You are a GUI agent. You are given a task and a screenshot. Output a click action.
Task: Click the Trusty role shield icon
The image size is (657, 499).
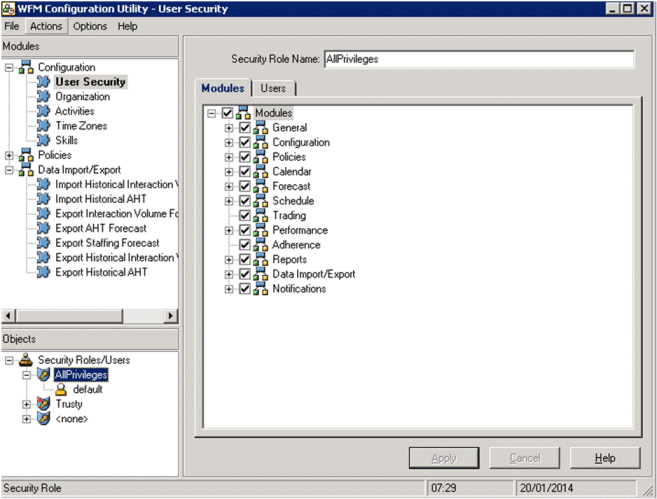(x=43, y=404)
